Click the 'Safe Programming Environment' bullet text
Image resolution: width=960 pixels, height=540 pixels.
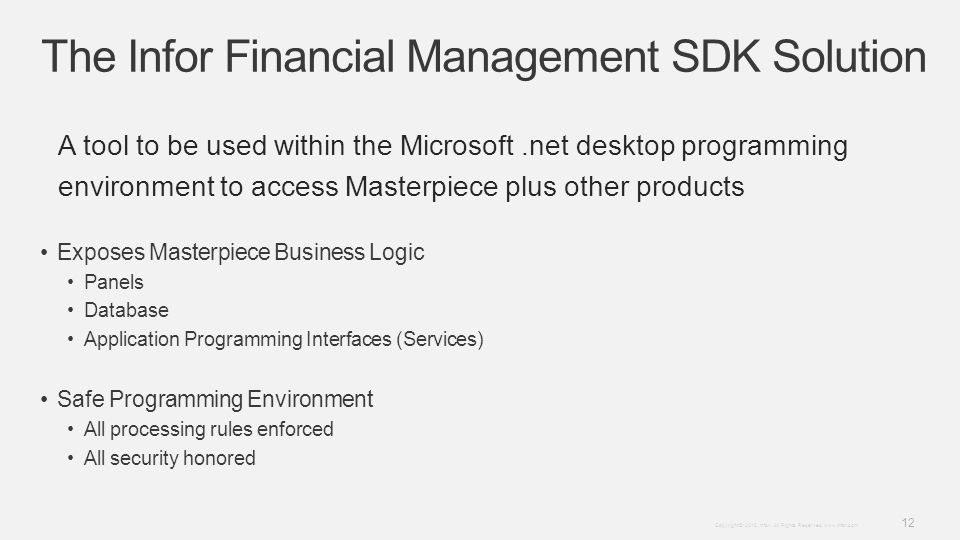coord(215,399)
